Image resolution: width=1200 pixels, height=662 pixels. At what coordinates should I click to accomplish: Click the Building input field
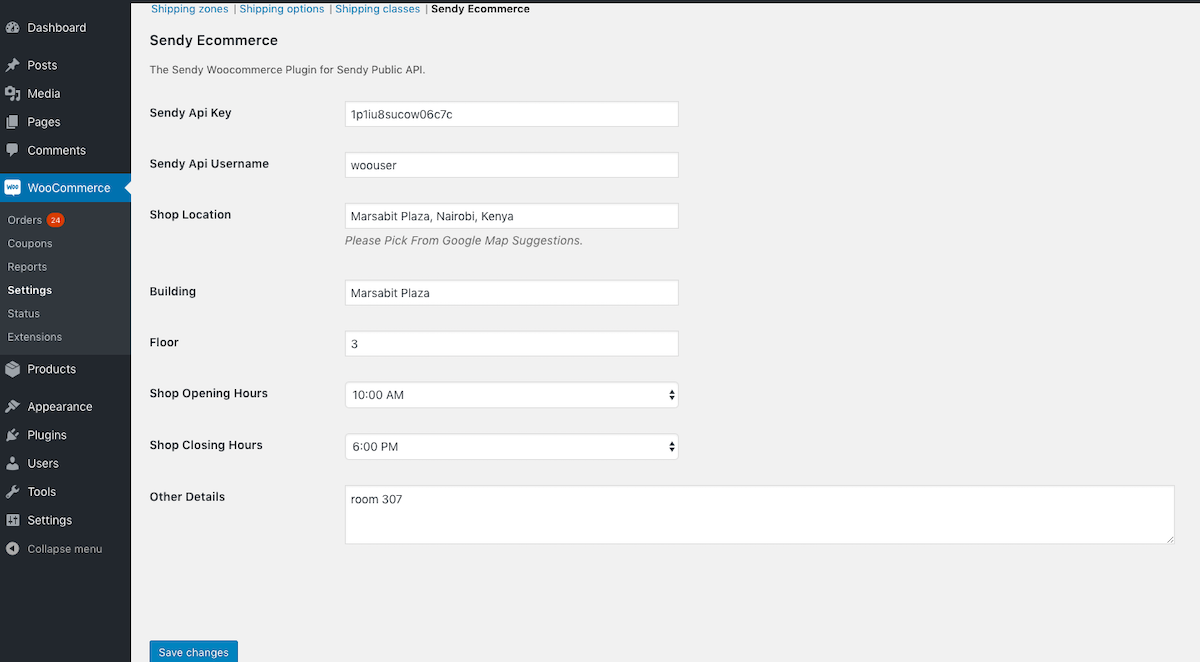511,293
